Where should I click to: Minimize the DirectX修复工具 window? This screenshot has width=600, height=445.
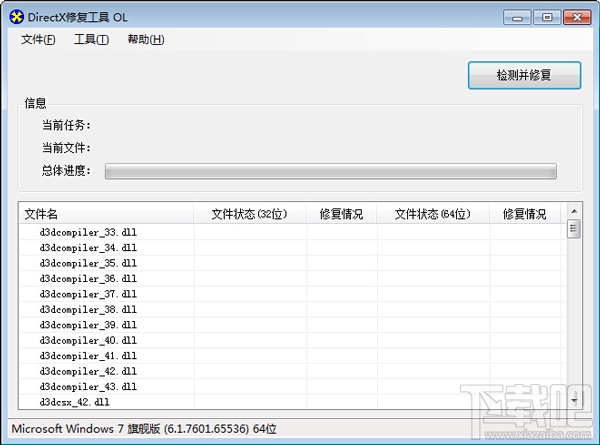tap(517, 18)
